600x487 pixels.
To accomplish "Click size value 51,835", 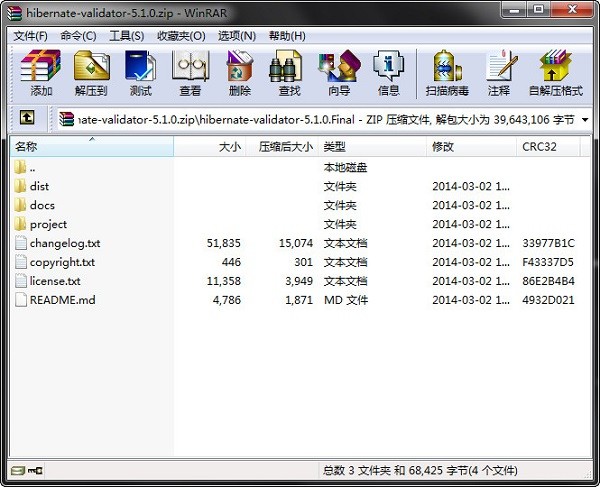I will [x=224, y=243].
